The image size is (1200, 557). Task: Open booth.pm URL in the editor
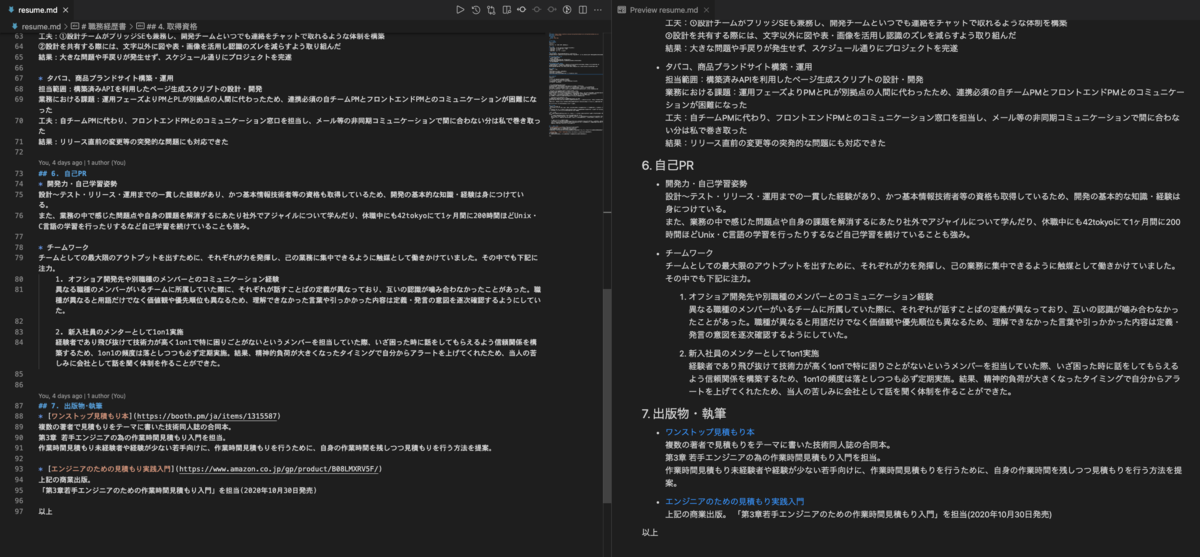pyautogui.click(x=208, y=416)
